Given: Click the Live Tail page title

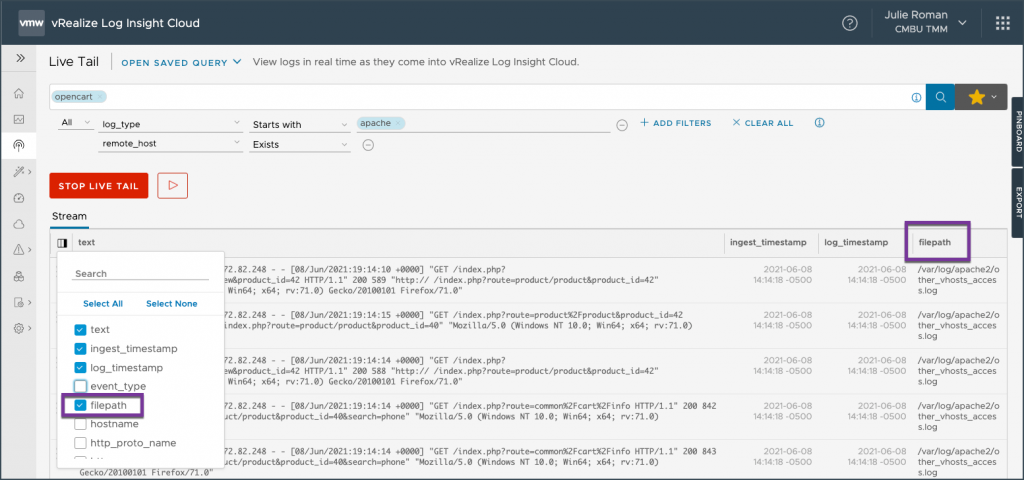Looking at the screenshot, I should [74, 62].
